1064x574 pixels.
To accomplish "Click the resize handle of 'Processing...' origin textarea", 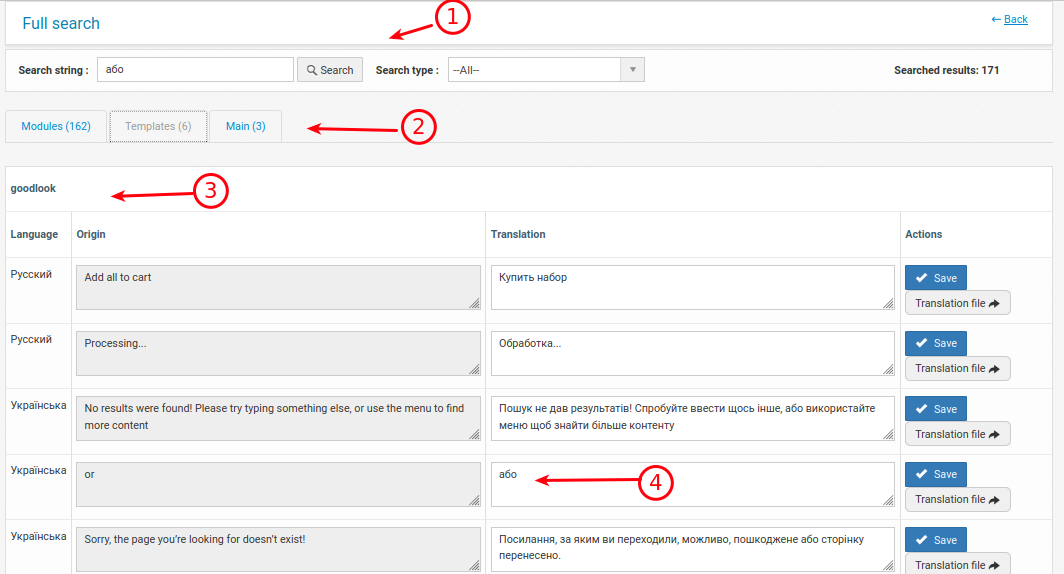I will pyautogui.click(x=474, y=369).
